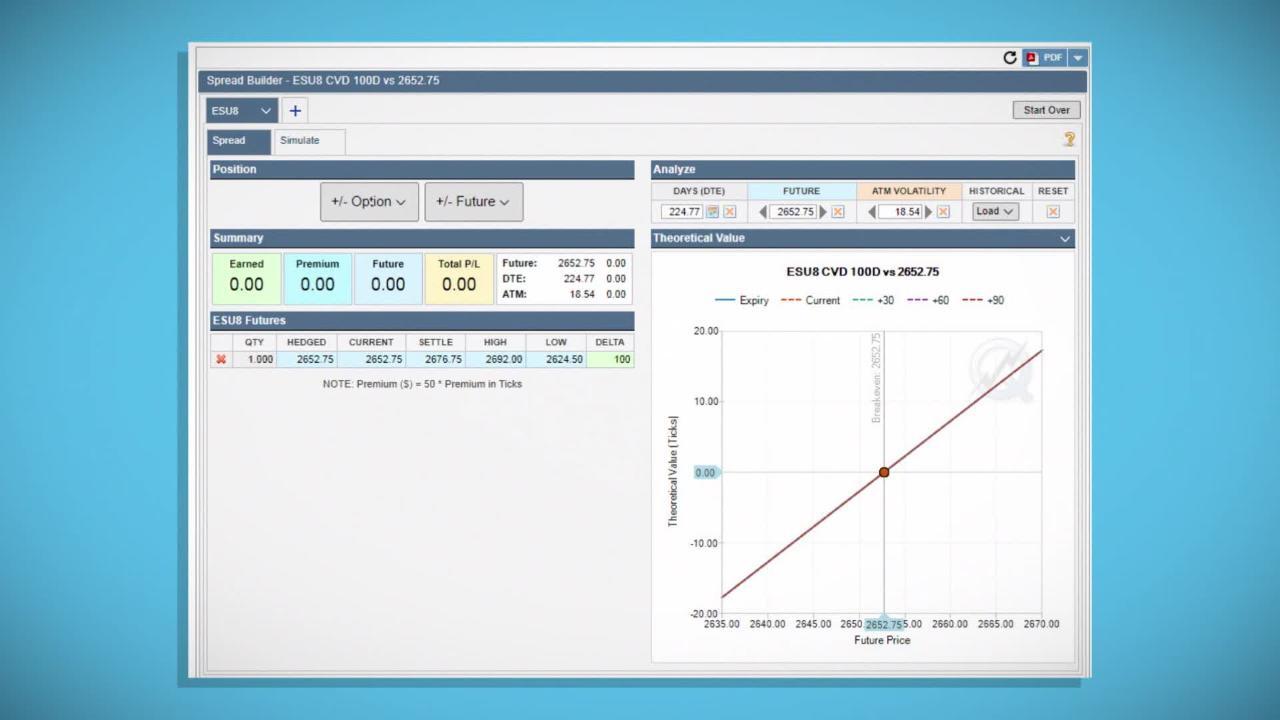Open the calendar picker for Days (DTE)

713,212
